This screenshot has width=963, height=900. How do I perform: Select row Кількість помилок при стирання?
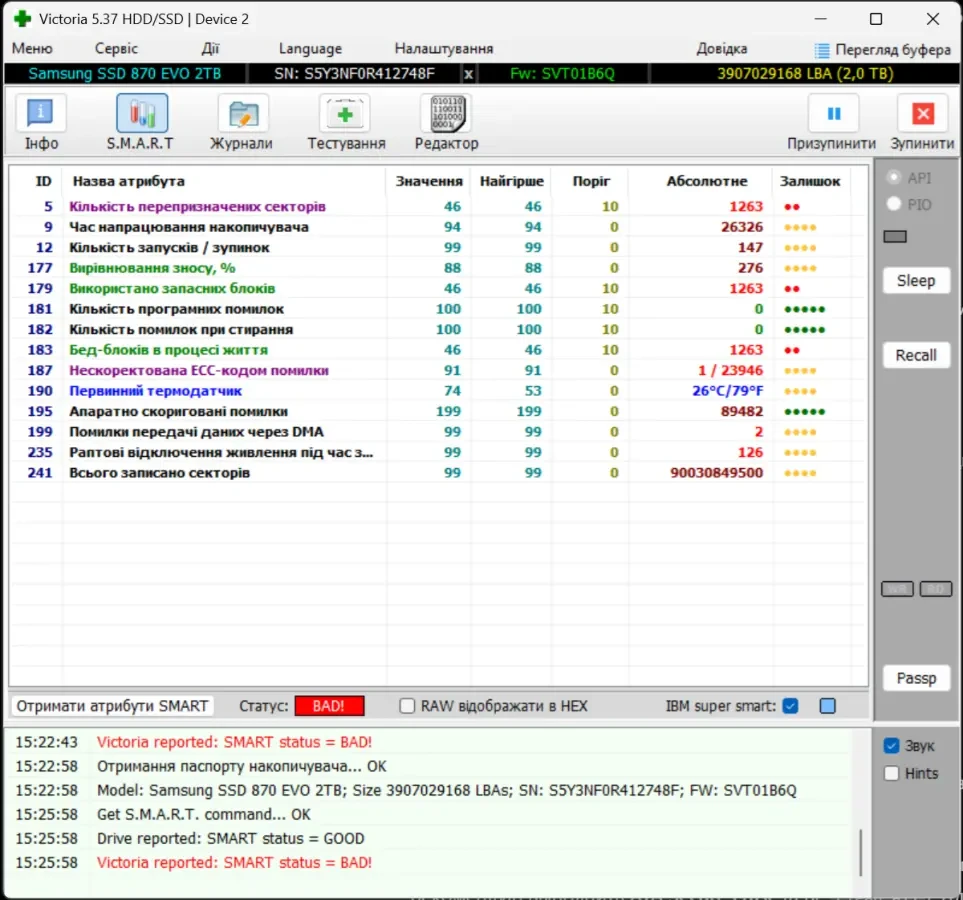439,329
